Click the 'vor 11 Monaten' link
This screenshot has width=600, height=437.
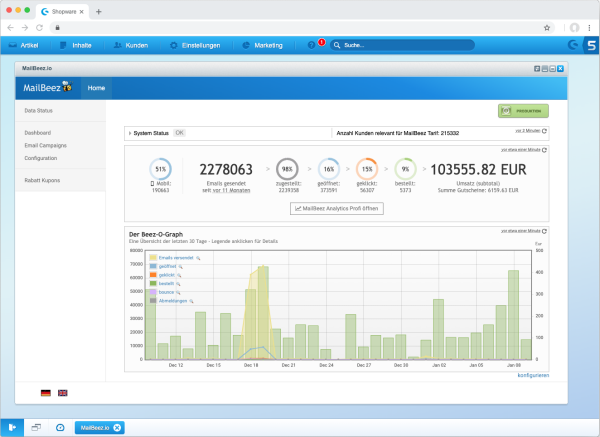(232, 190)
